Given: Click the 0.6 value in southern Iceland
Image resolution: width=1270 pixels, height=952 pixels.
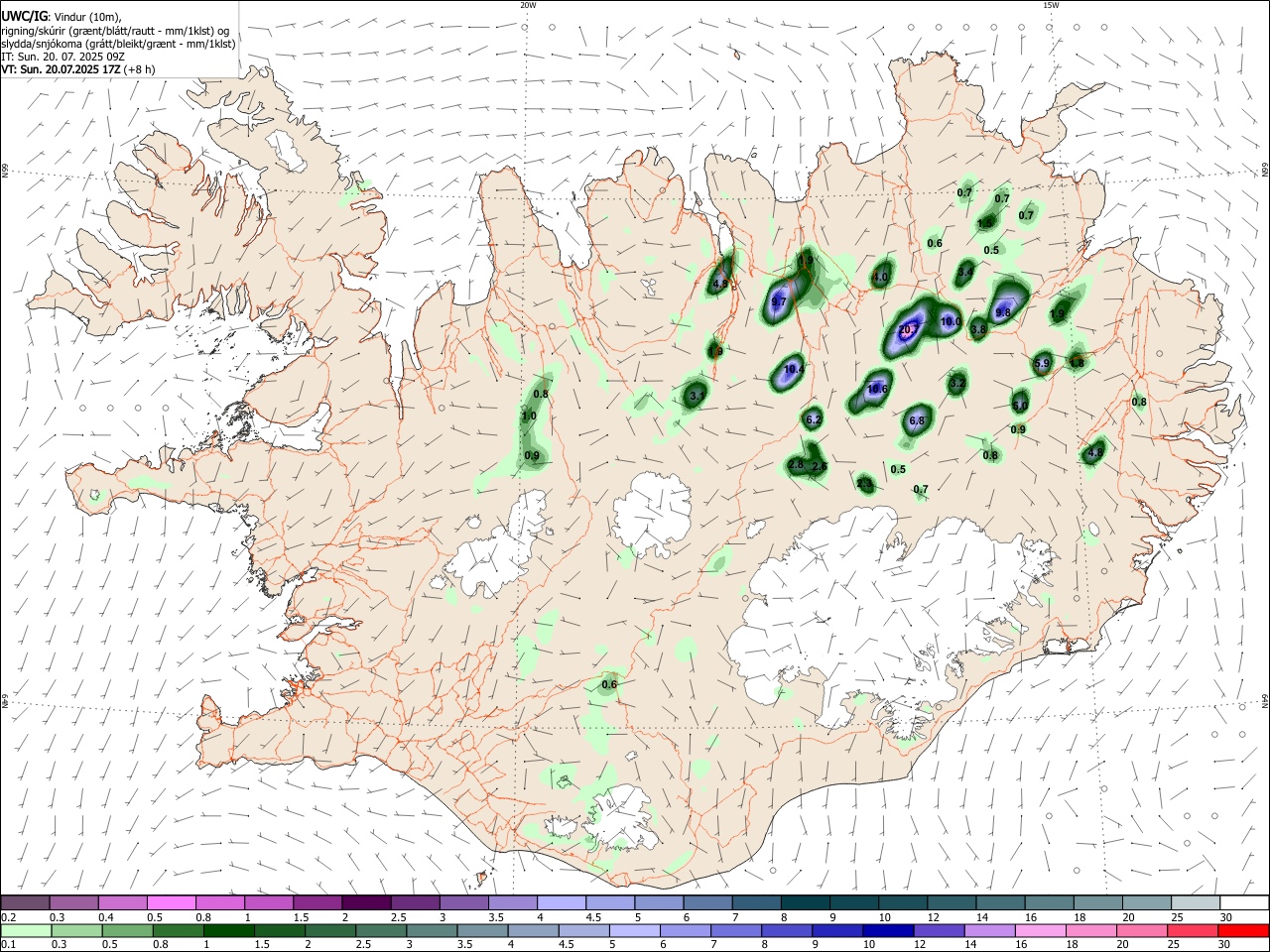Looking at the screenshot, I should point(609,684).
